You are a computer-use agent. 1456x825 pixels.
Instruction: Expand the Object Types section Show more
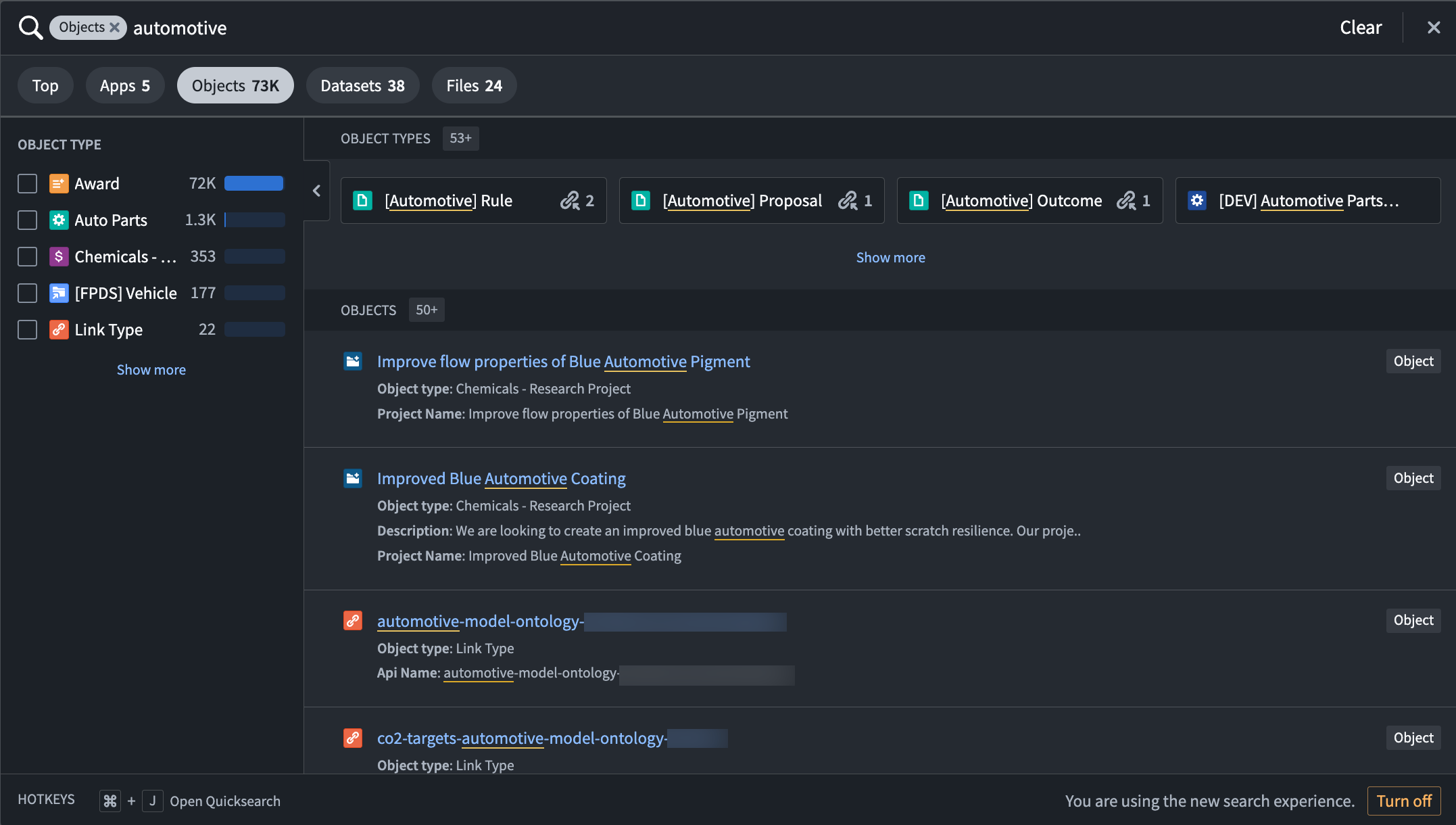889,257
